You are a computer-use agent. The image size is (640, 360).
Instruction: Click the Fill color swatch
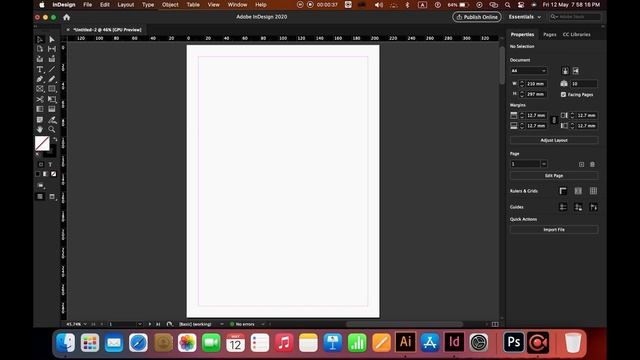point(42,143)
